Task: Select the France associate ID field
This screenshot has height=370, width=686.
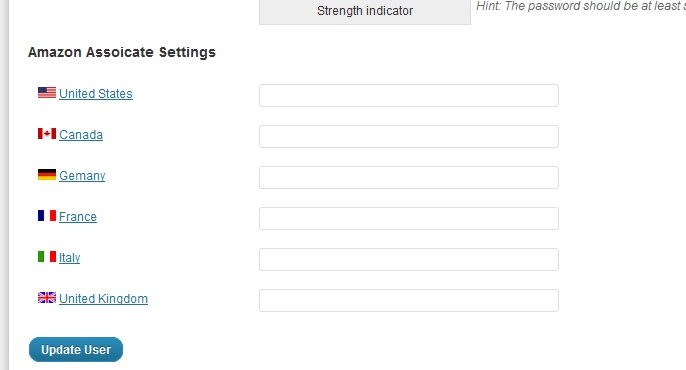Action: coord(409,218)
